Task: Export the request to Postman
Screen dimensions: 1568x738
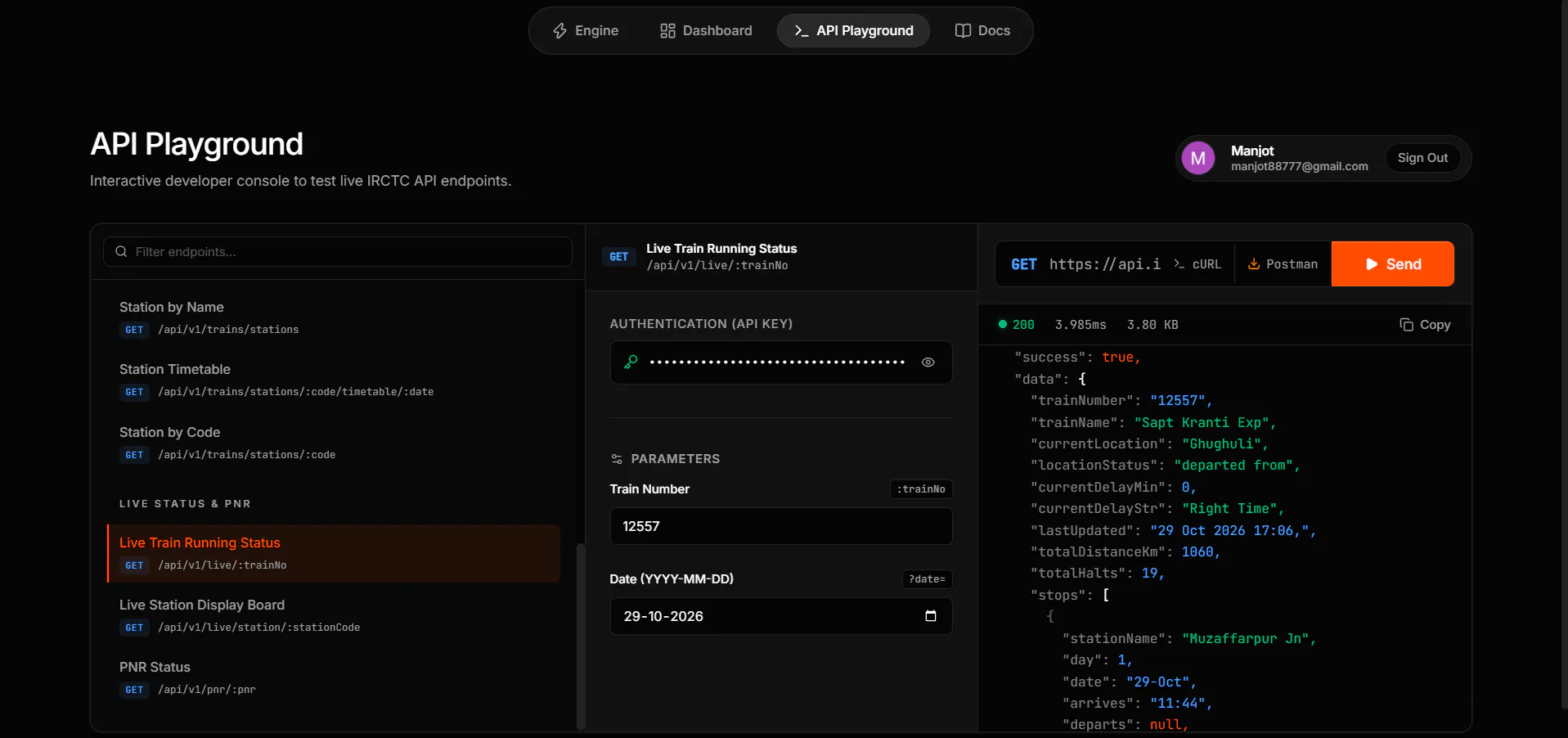Action: click(1283, 264)
